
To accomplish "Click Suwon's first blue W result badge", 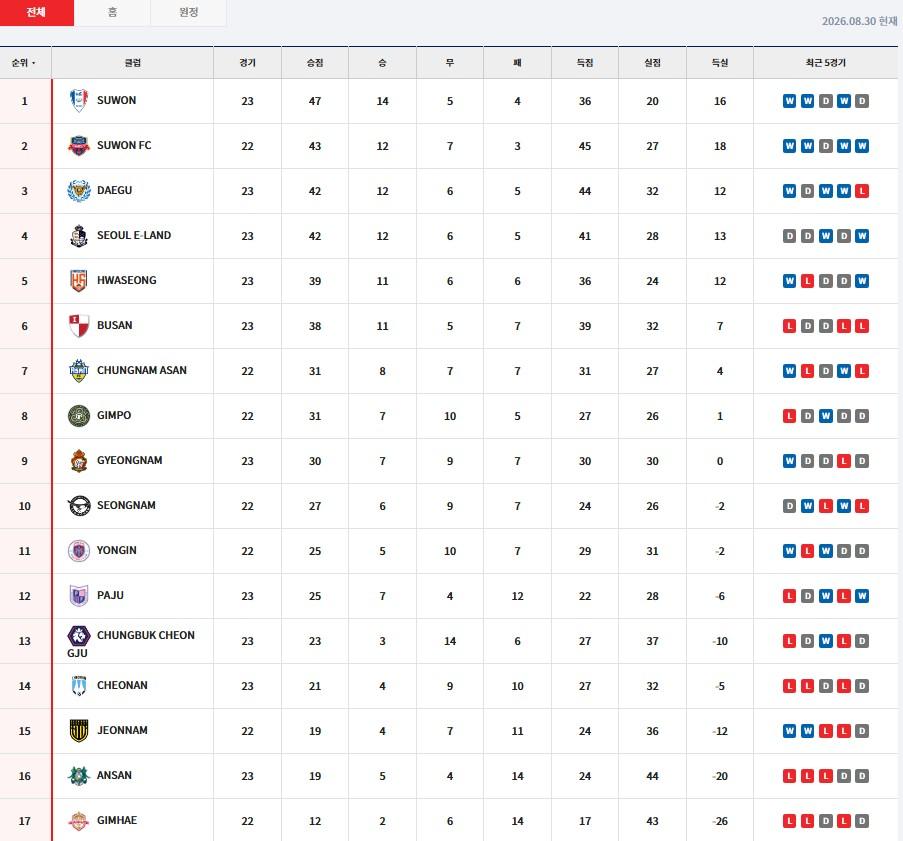I will click(x=789, y=101).
